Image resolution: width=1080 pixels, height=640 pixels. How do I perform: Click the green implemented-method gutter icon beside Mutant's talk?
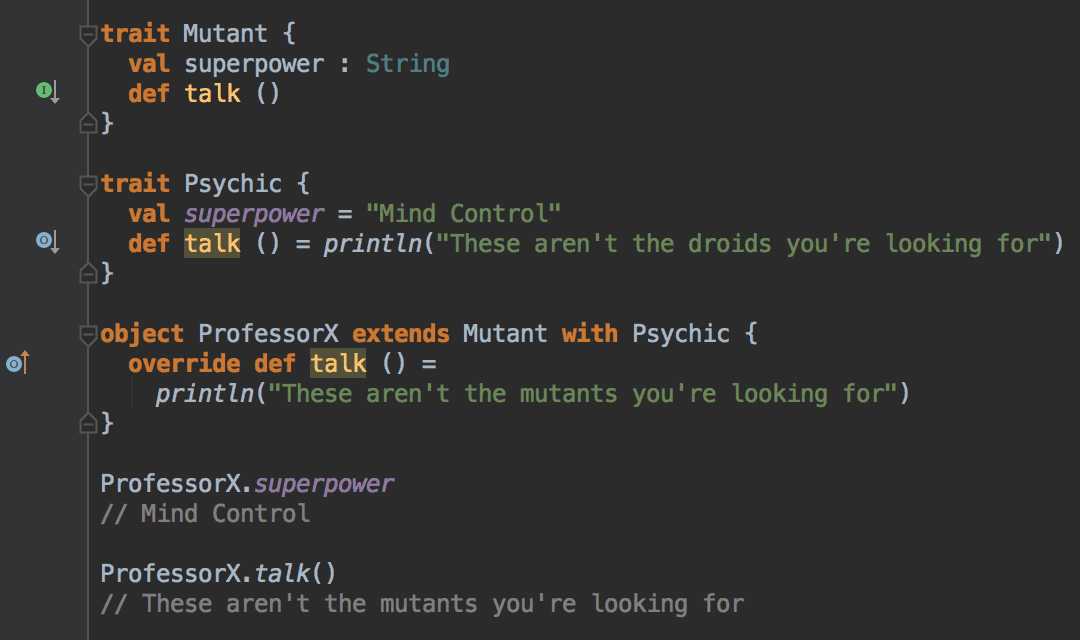coord(45,92)
